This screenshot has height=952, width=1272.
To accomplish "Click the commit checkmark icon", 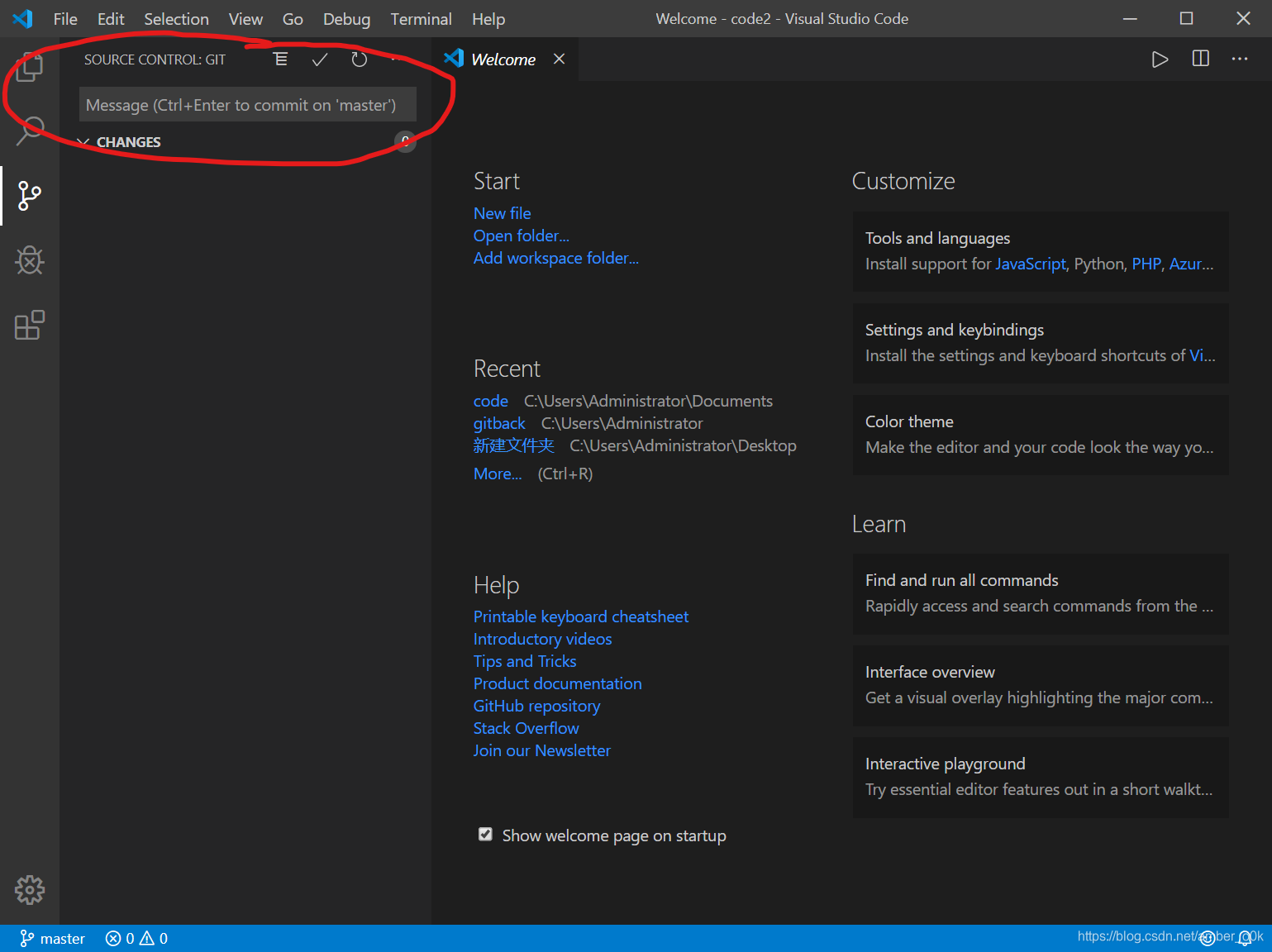I will 320,59.
